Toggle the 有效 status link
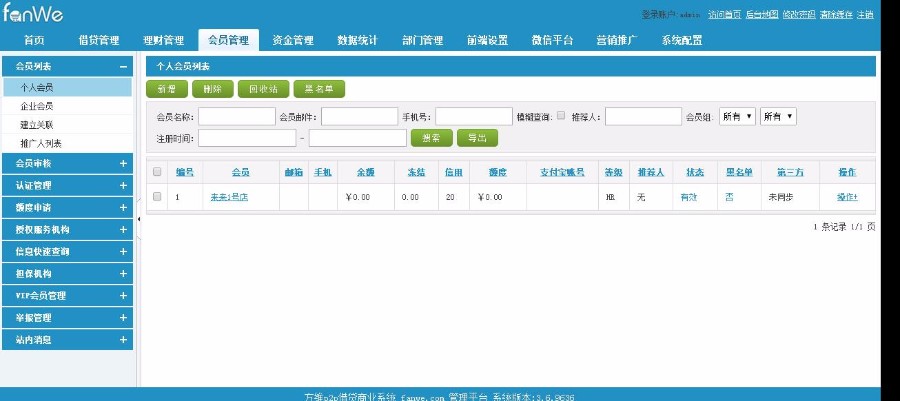The image size is (900, 401). (x=689, y=197)
